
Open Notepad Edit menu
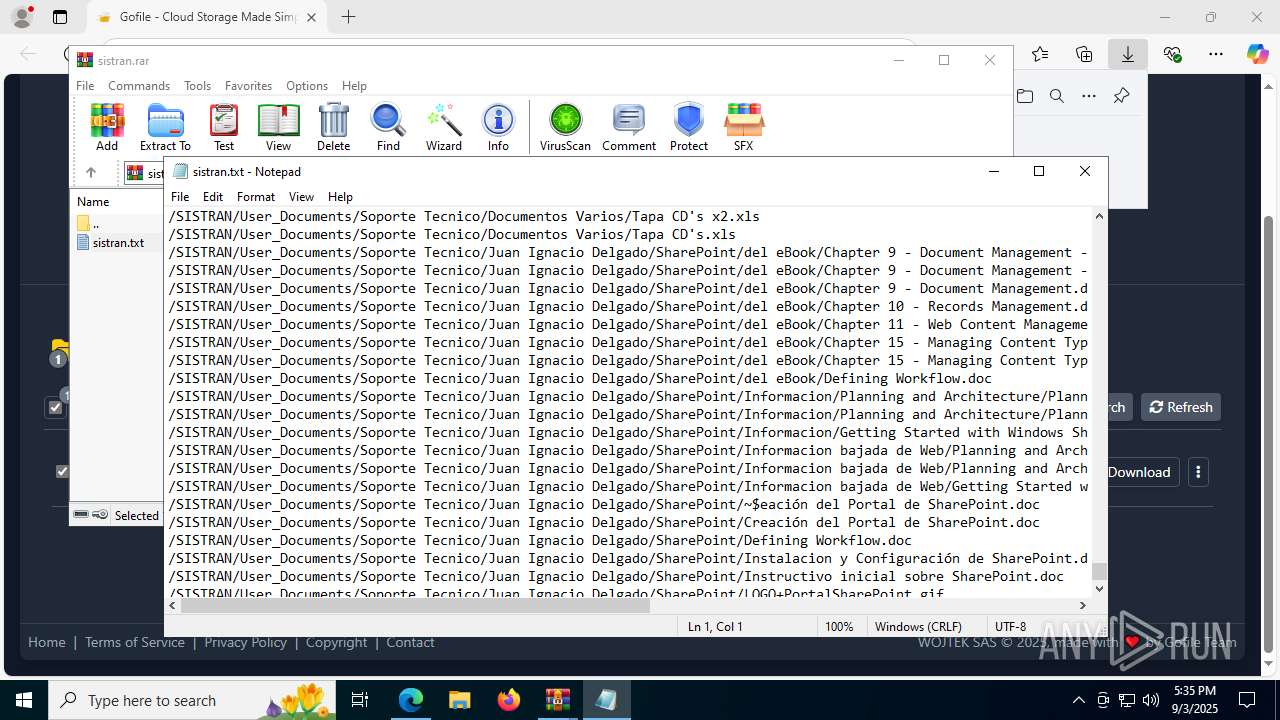click(213, 197)
